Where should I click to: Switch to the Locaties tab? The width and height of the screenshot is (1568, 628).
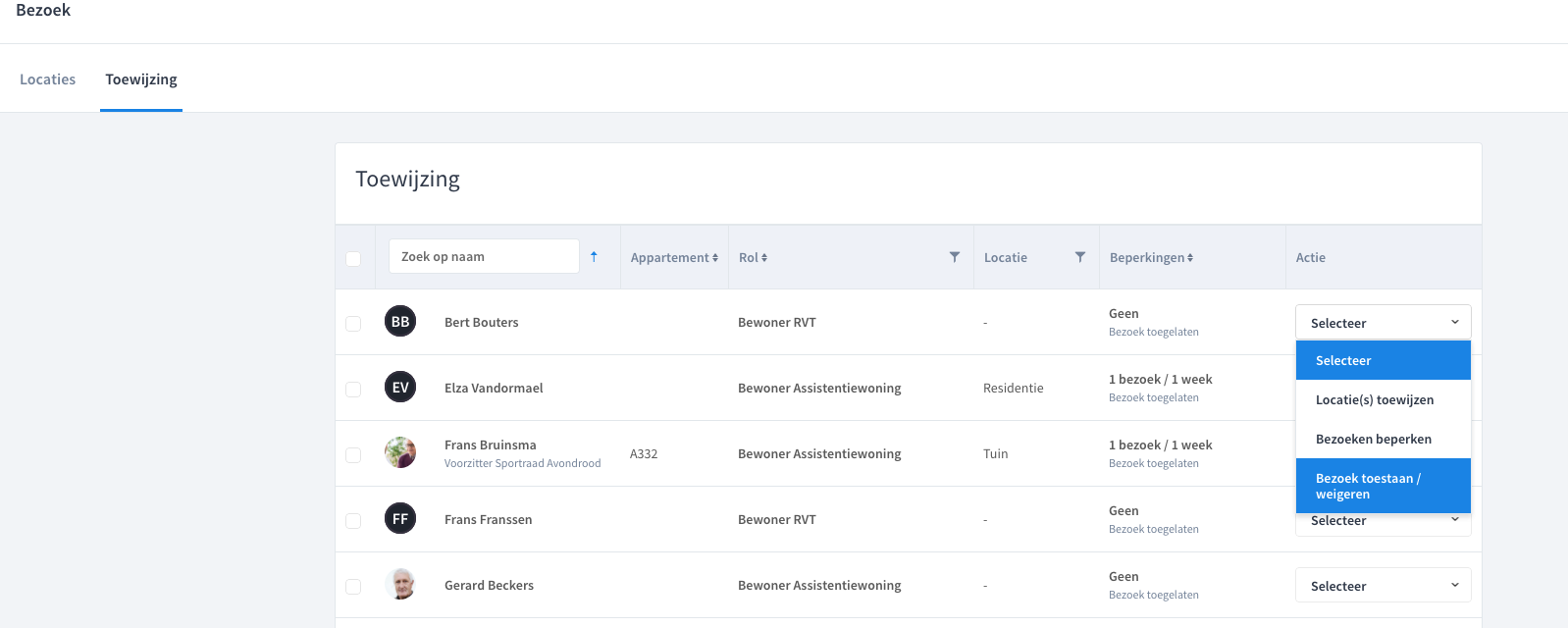click(47, 79)
